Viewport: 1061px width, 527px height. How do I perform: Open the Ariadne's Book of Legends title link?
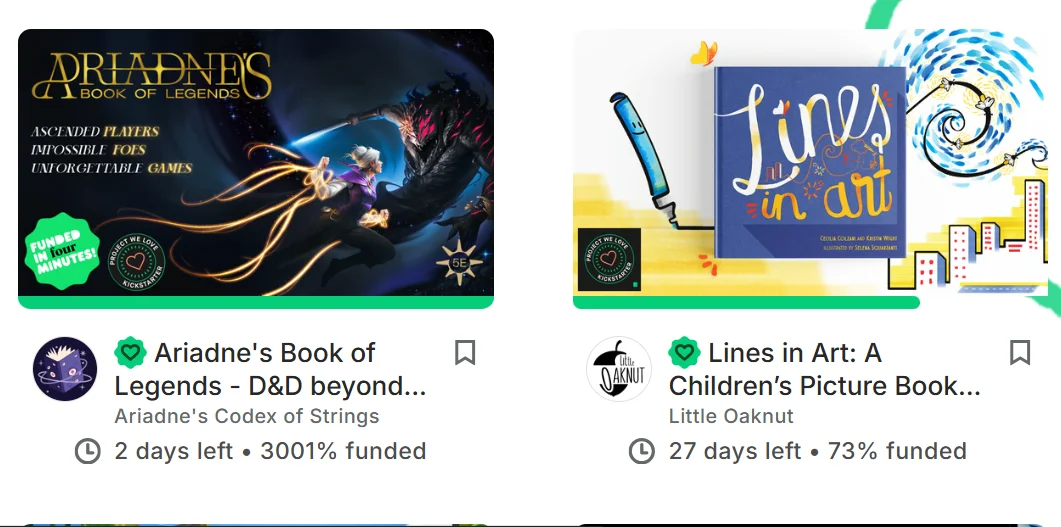[x=271, y=369]
